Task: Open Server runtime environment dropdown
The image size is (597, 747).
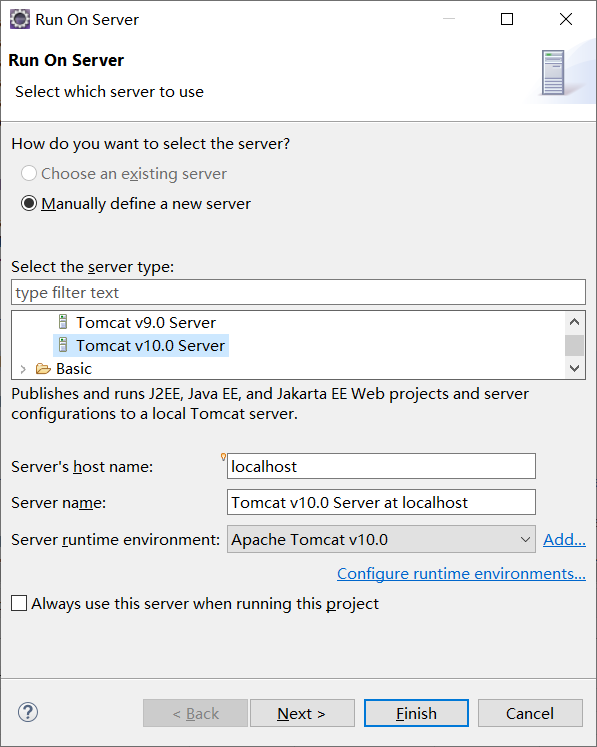Action: point(381,539)
